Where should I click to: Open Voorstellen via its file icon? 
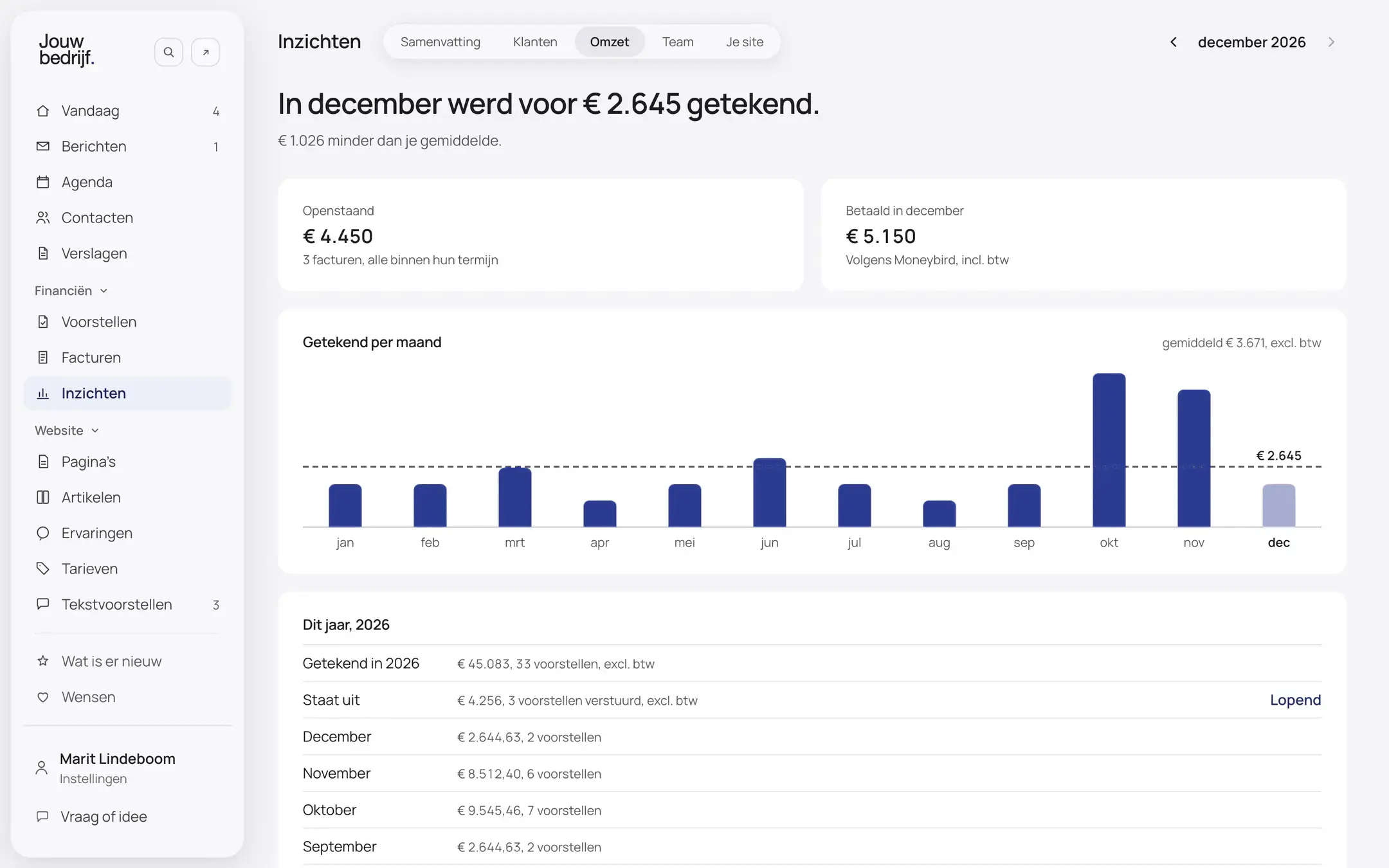(43, 321)
